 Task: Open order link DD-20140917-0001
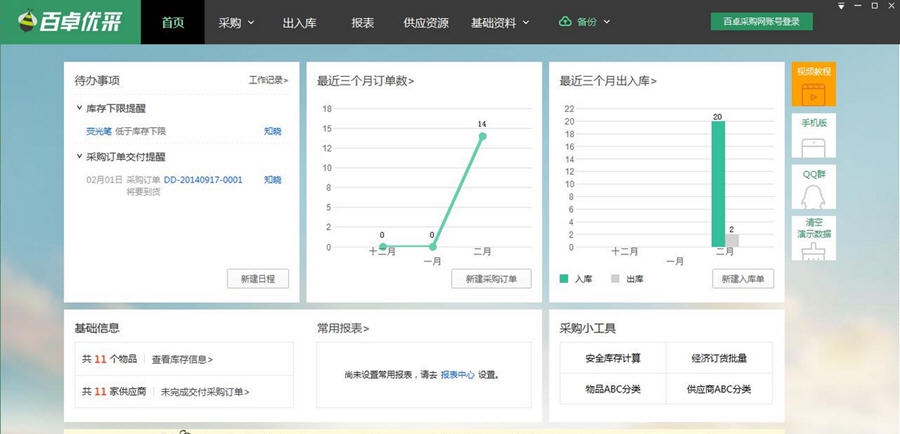click(x=203, y=180)
